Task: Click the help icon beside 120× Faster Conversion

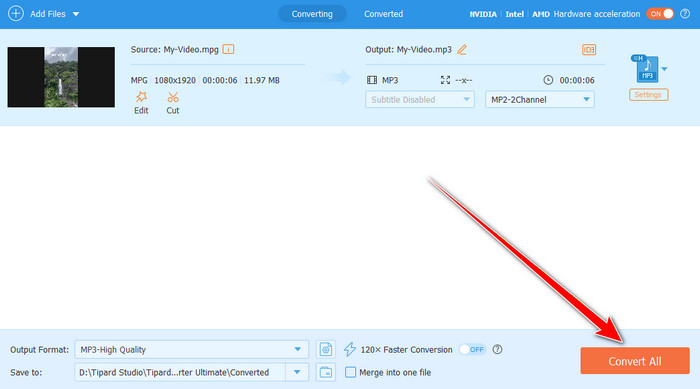Action: click(497, 349)
